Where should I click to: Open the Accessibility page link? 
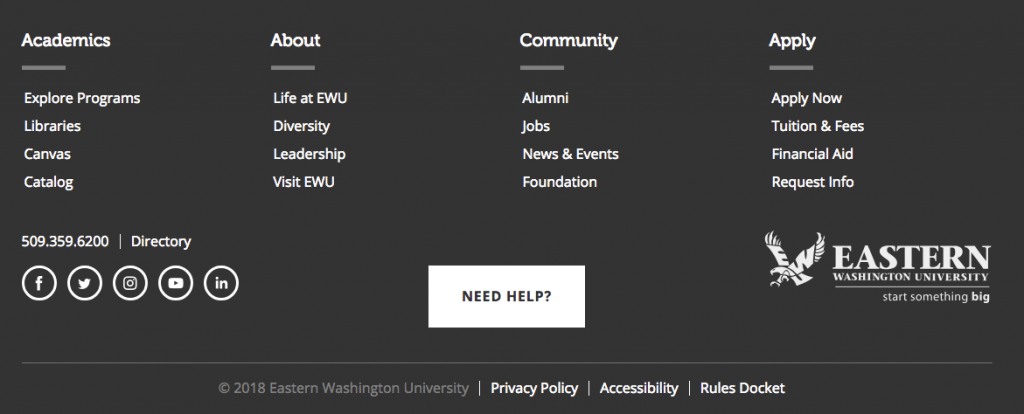click(x=639, y=388)
